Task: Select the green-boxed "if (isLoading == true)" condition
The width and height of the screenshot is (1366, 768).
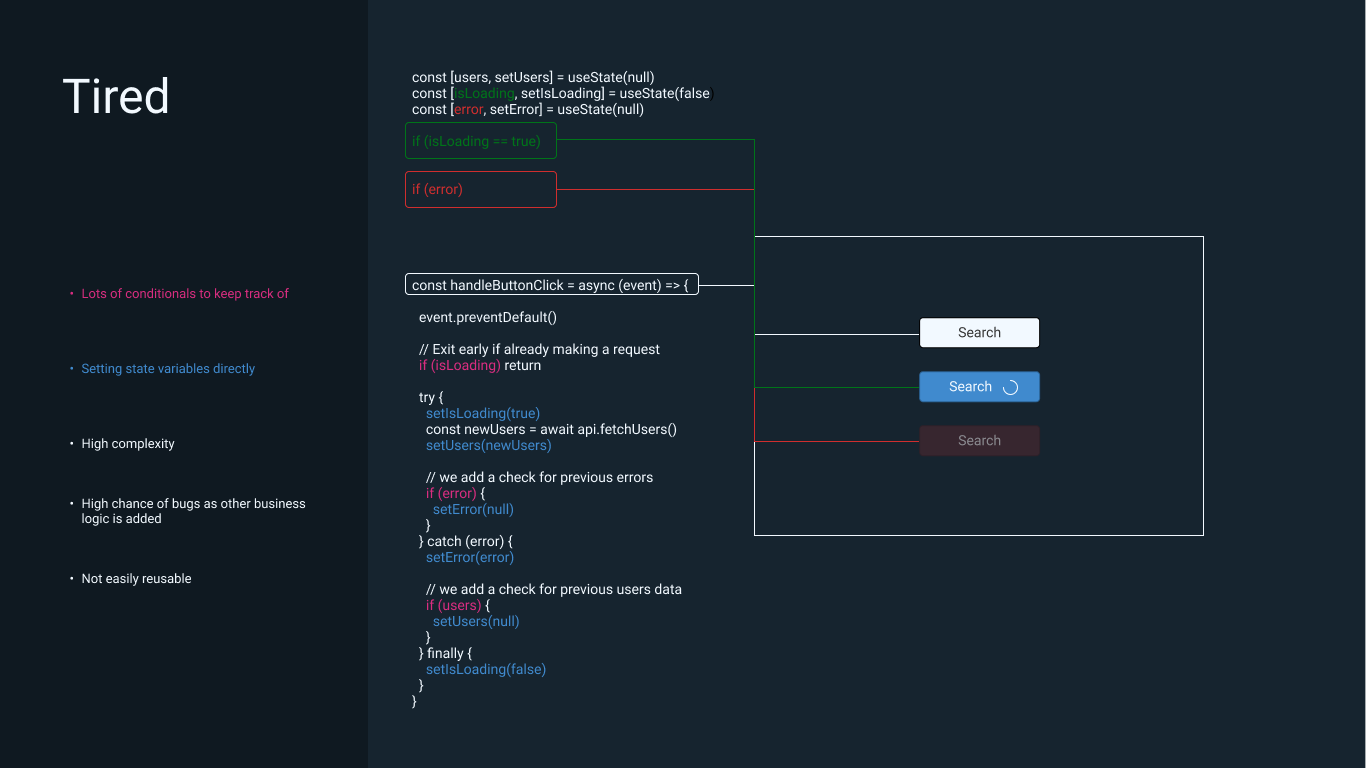Action: coord(481,141)
